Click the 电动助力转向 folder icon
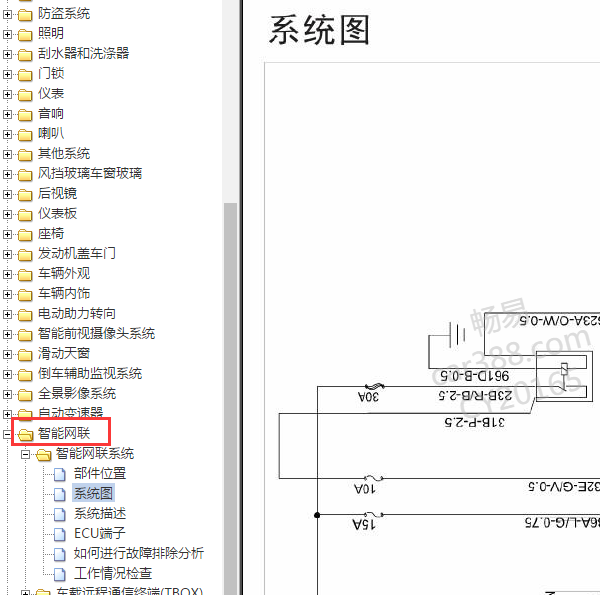Image resolution: width=600 pixels, height=595 pixels. (x=25, y=315)
